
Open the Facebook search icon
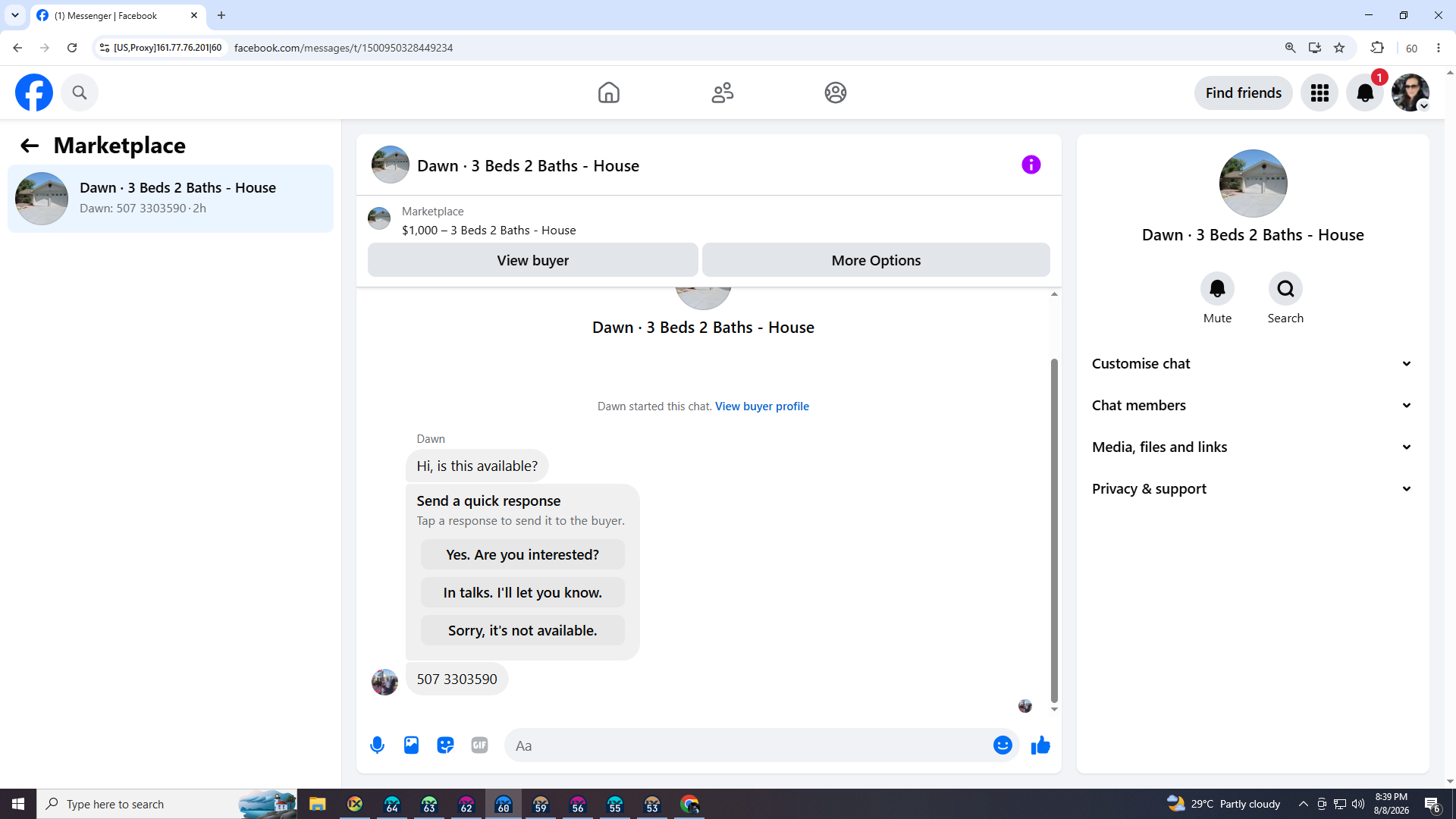point(80,93)
